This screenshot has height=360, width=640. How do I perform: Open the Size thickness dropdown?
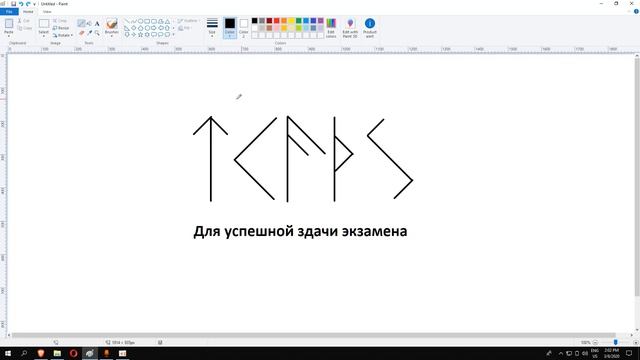click(x=212, y=28)
